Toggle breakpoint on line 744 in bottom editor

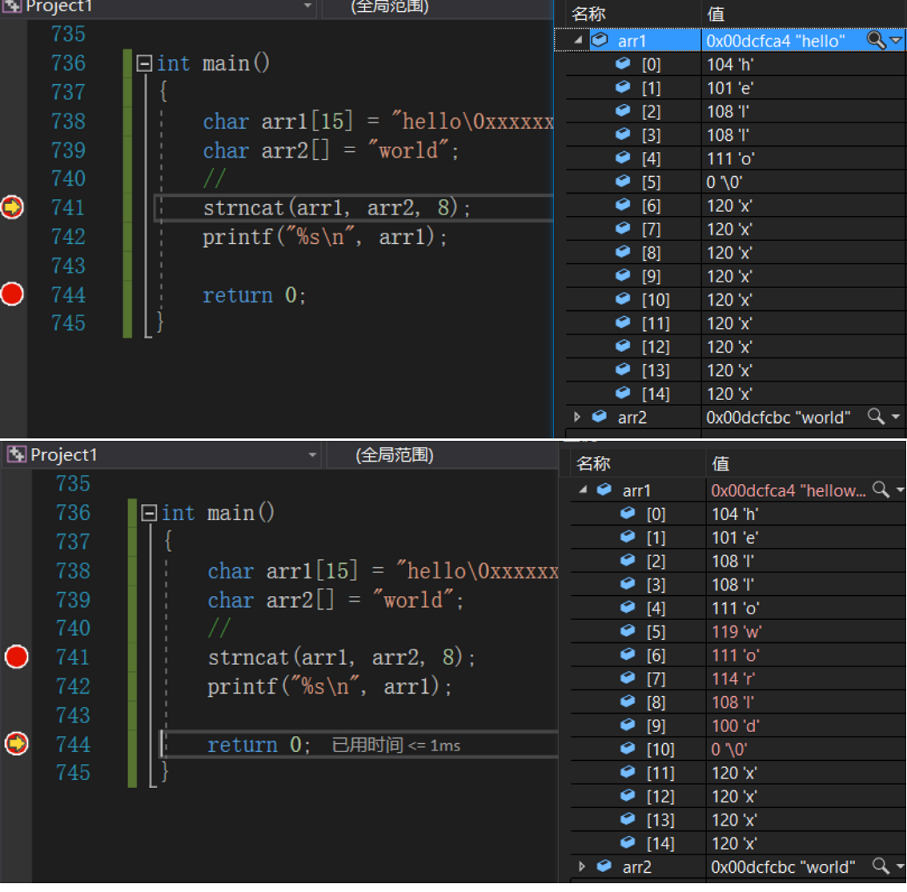pos(16,743)
